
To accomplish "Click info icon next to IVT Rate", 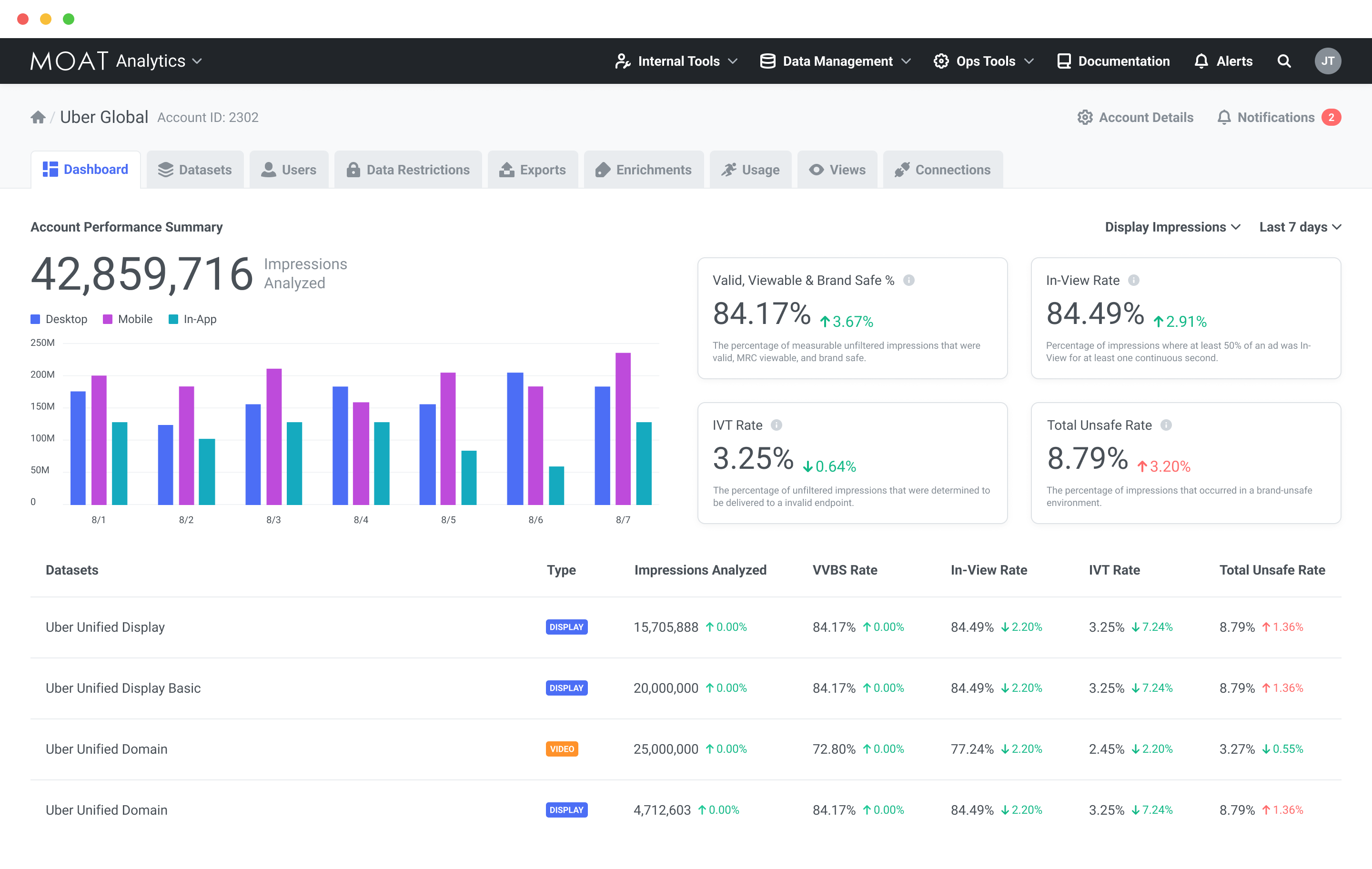I will point(776,425).
